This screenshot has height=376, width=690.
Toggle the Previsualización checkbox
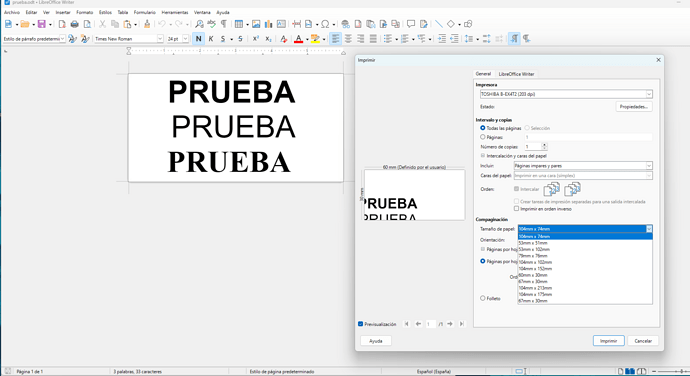click(x=360, y=324)
